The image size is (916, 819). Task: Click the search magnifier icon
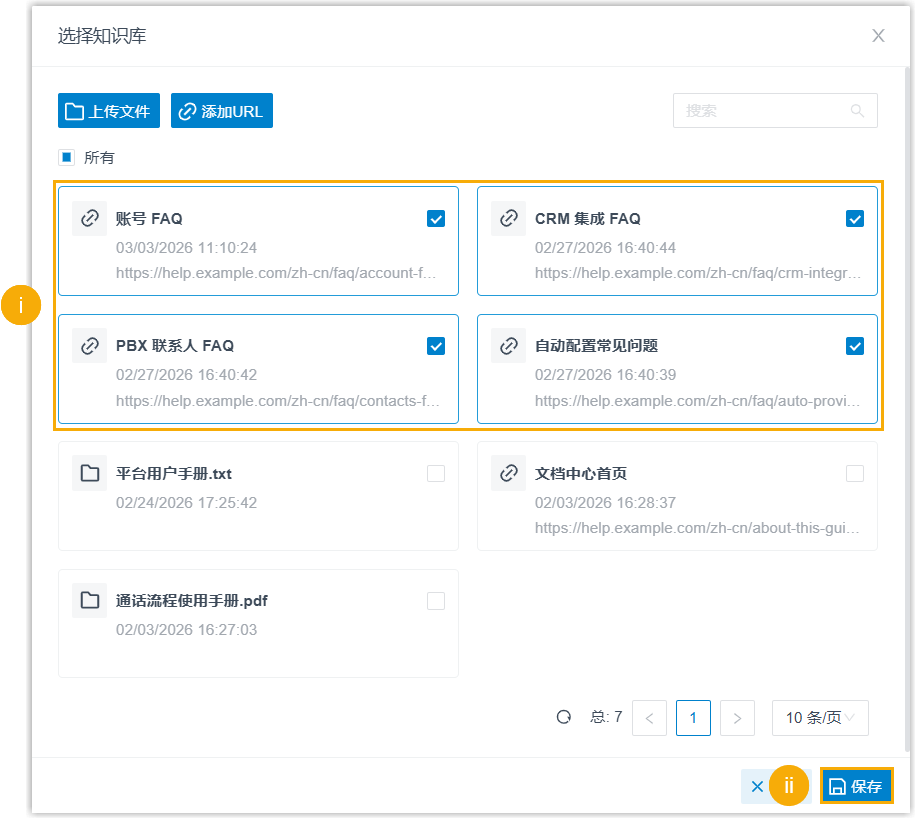click(x=857, y=111)
